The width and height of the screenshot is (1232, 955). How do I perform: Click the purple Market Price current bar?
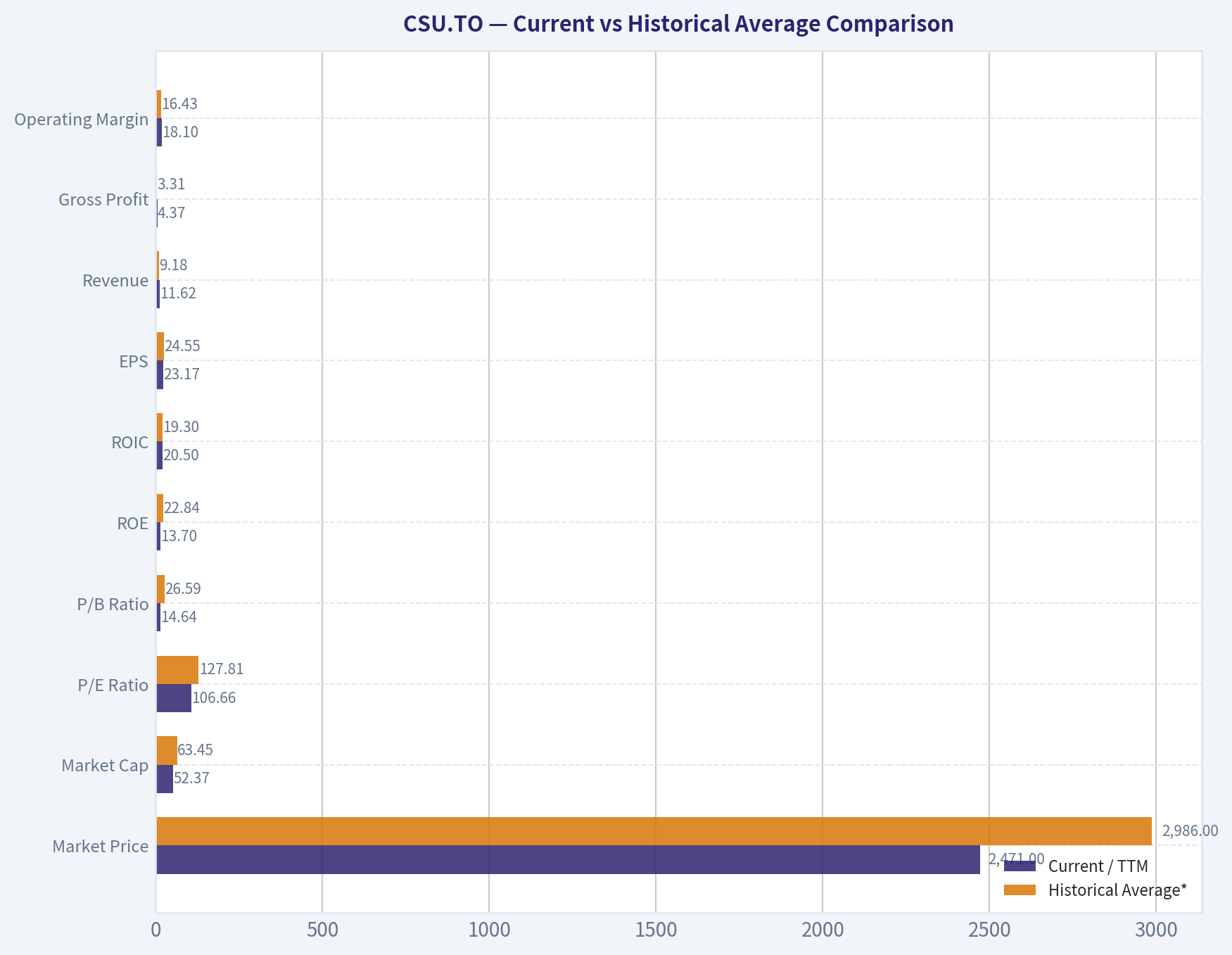coord(568,859)
